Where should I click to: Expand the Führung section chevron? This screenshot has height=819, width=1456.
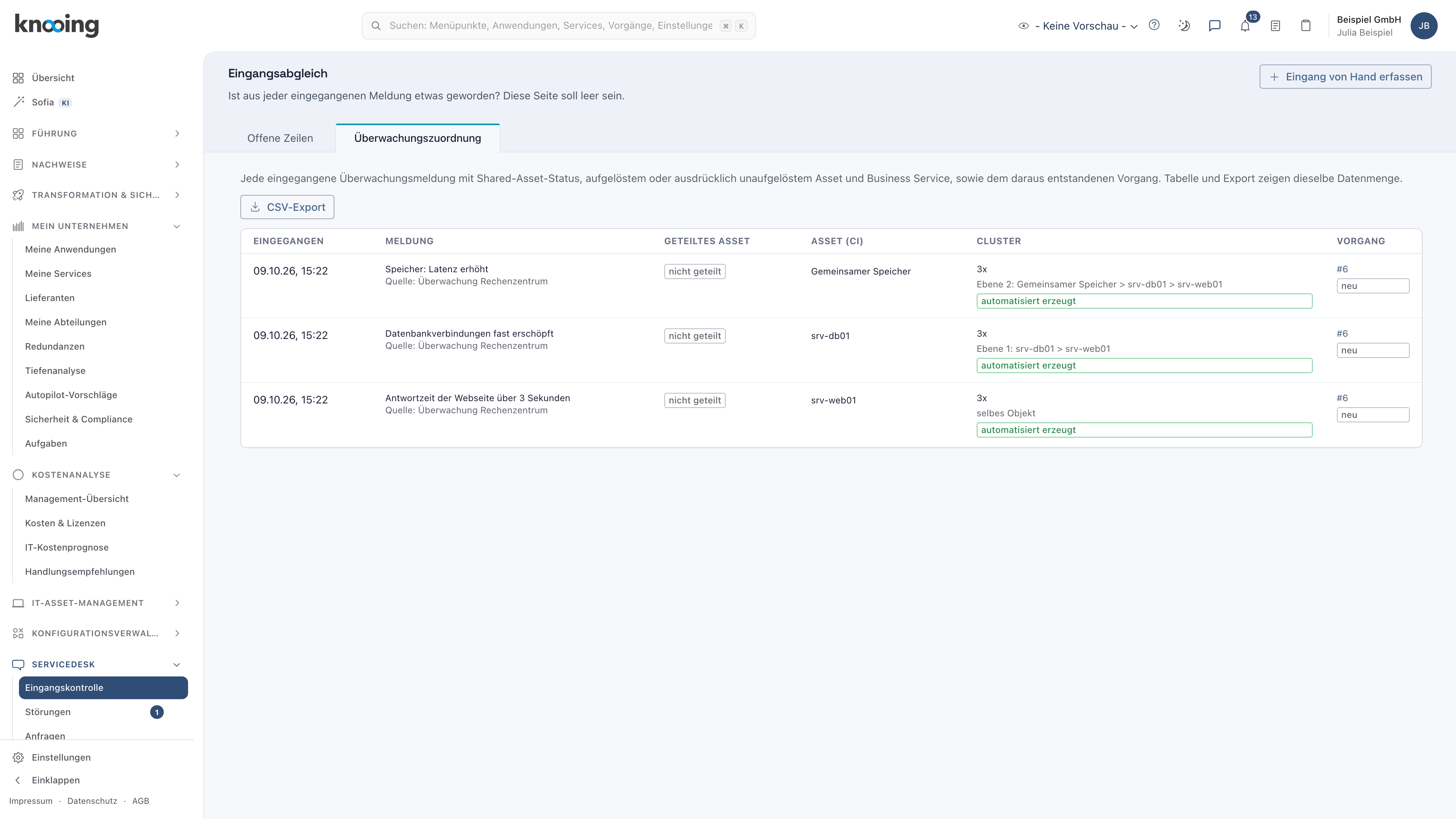point(177,133)
